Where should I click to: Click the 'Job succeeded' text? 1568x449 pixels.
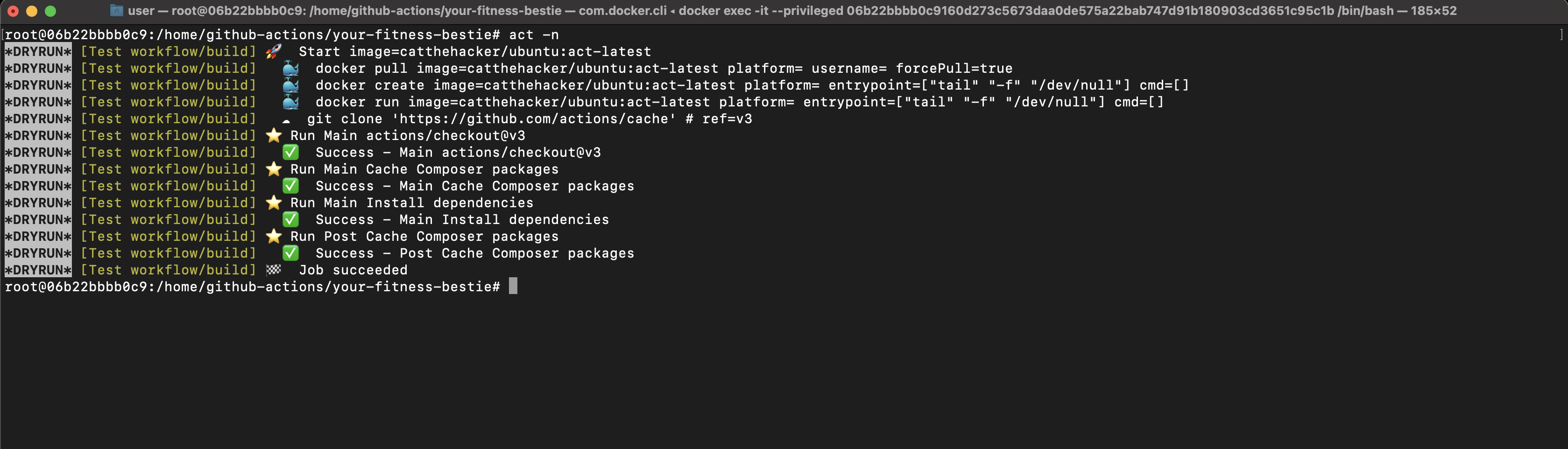click(x=353, y=269)
